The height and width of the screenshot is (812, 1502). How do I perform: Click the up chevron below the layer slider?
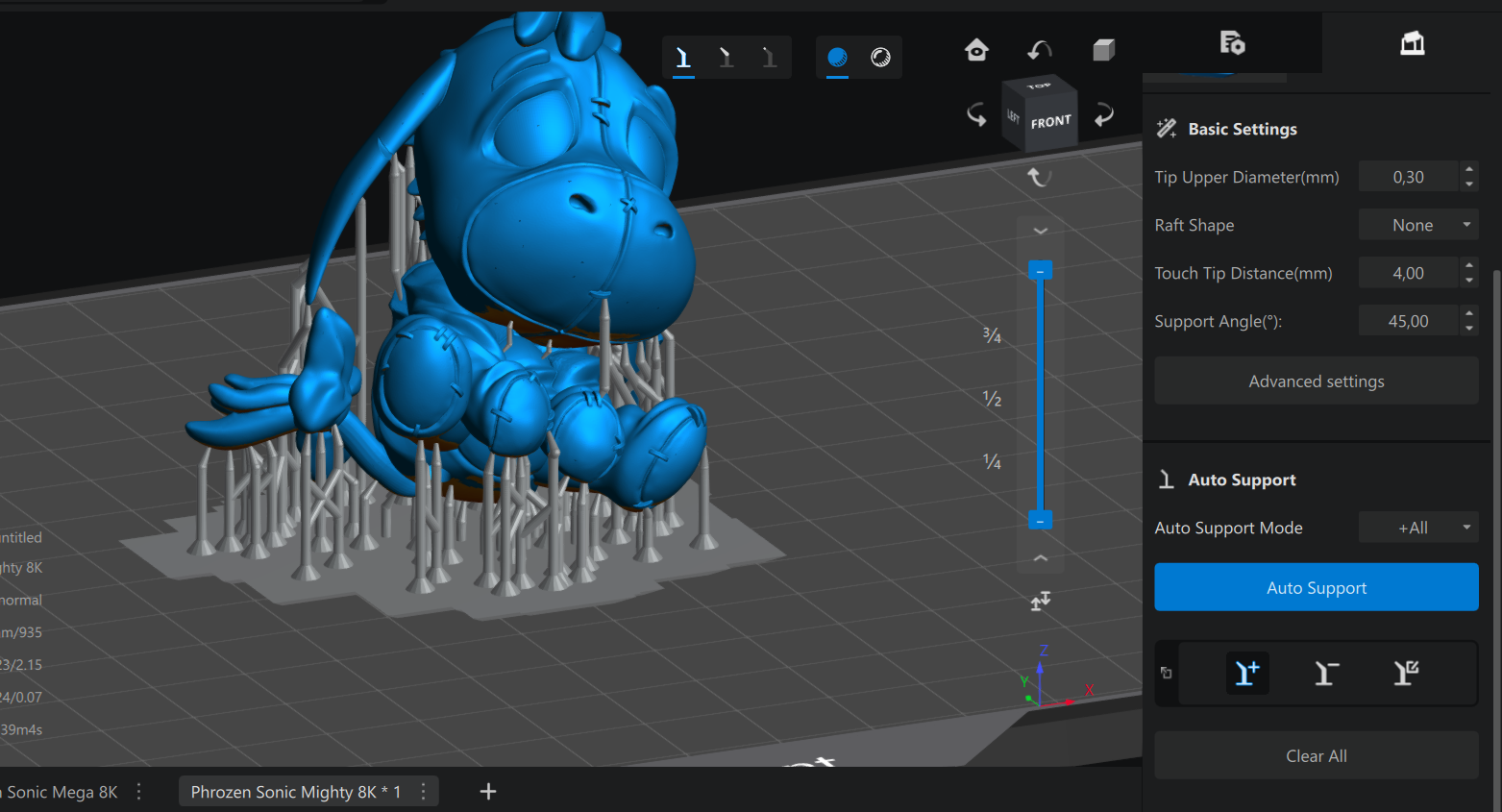(x=1040, y=558)
